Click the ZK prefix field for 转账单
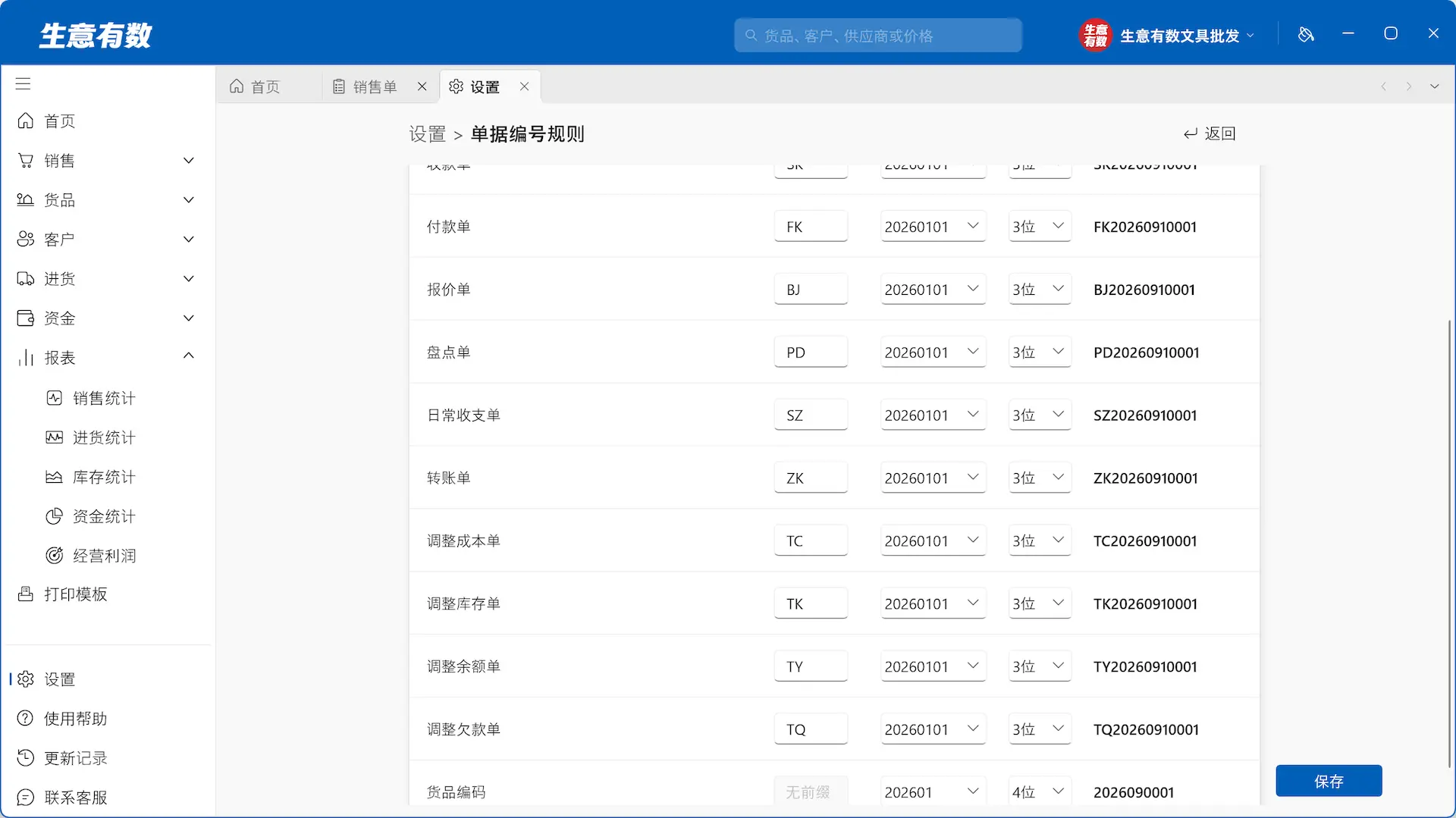The image size is (1456, 818). click(811, 478)
